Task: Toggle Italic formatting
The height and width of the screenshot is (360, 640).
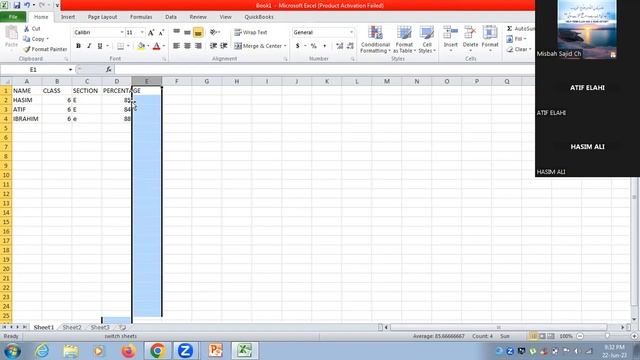Action: [89, 46]
